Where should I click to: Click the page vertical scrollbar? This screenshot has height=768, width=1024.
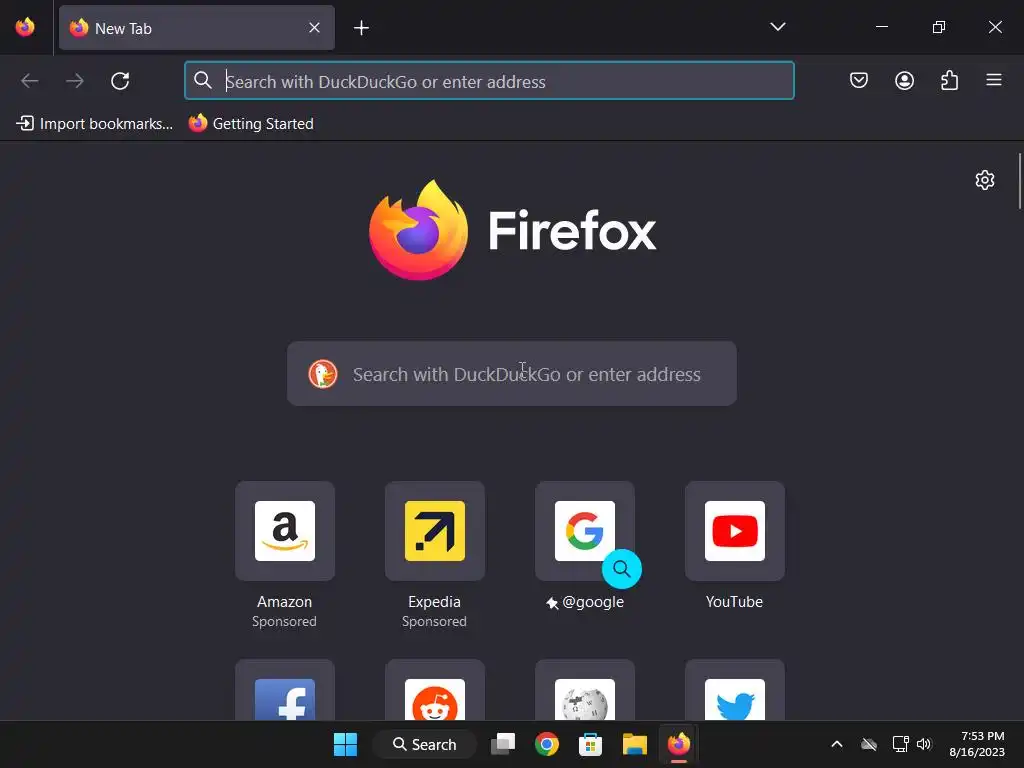[1019, 182]
